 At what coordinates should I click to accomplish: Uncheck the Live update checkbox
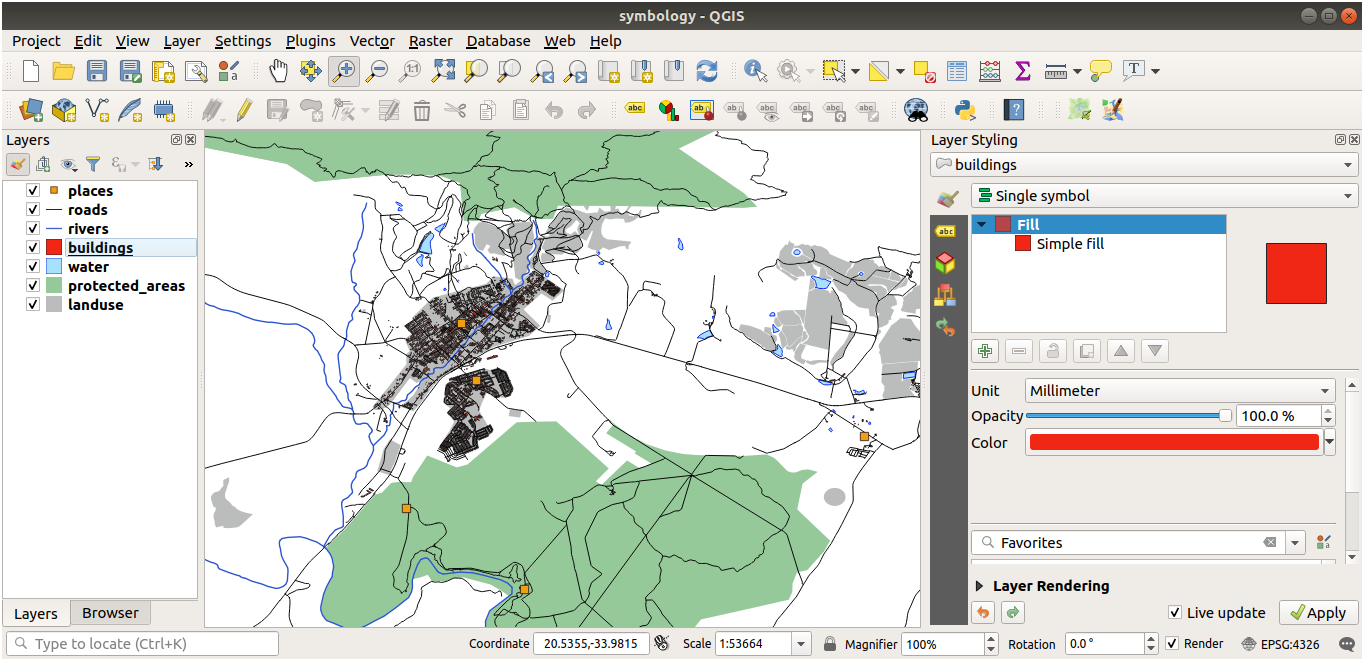pos(1175,613)
